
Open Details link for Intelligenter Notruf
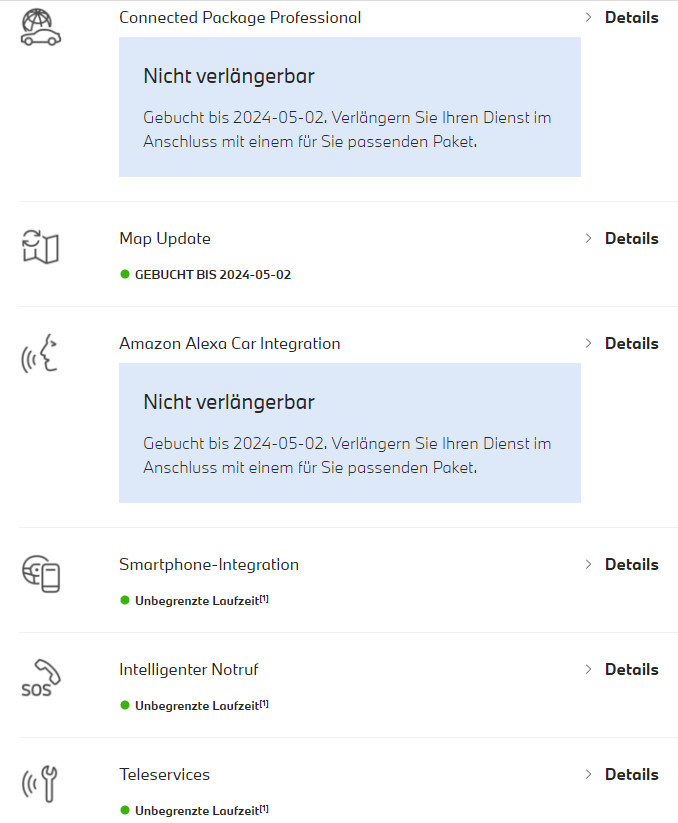[631, 670]
